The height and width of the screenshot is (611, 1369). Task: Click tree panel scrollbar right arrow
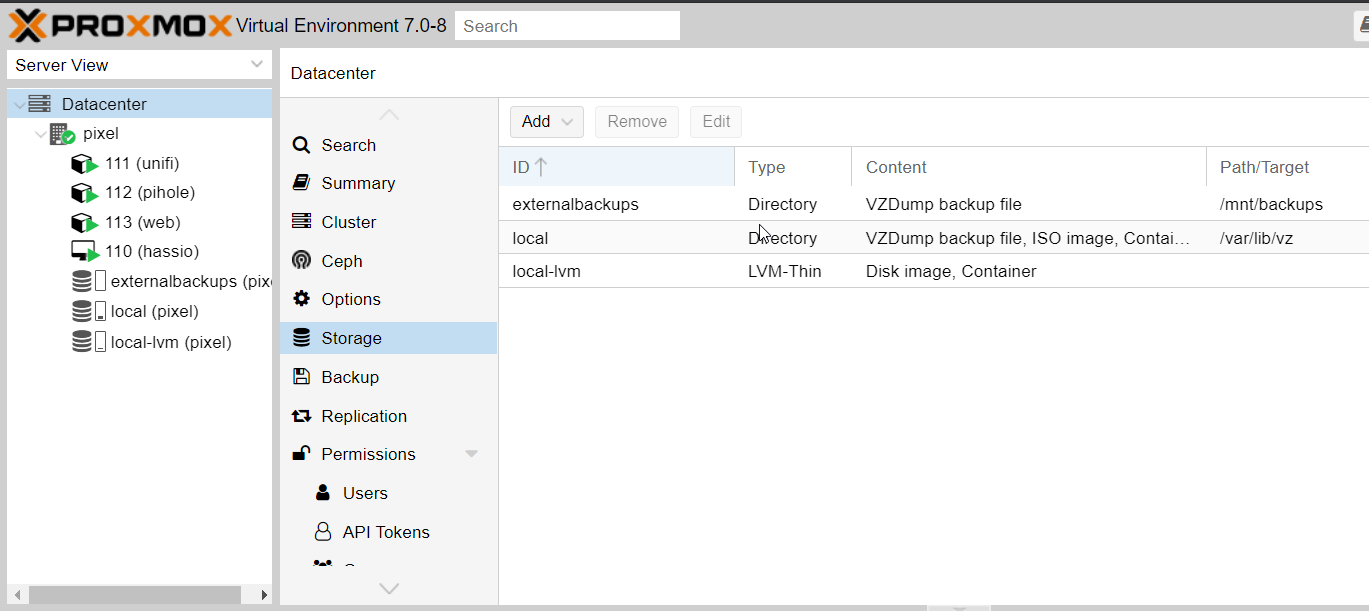pyautogui.click(x=264, y=595)
